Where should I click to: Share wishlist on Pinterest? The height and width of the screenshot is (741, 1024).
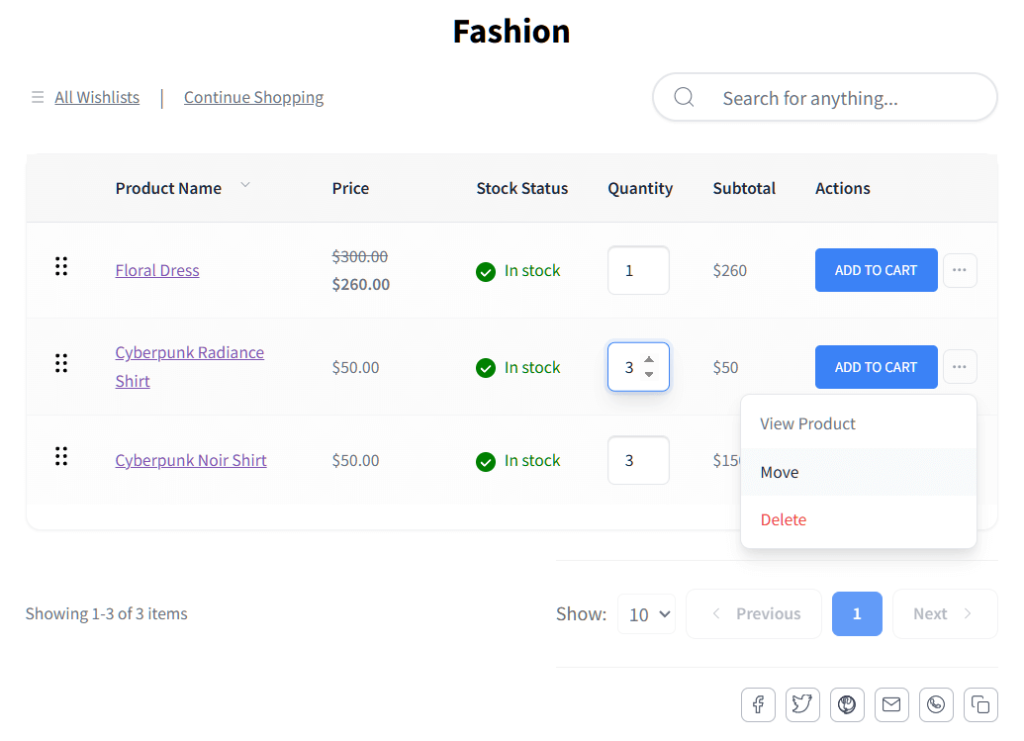(847, 704)
